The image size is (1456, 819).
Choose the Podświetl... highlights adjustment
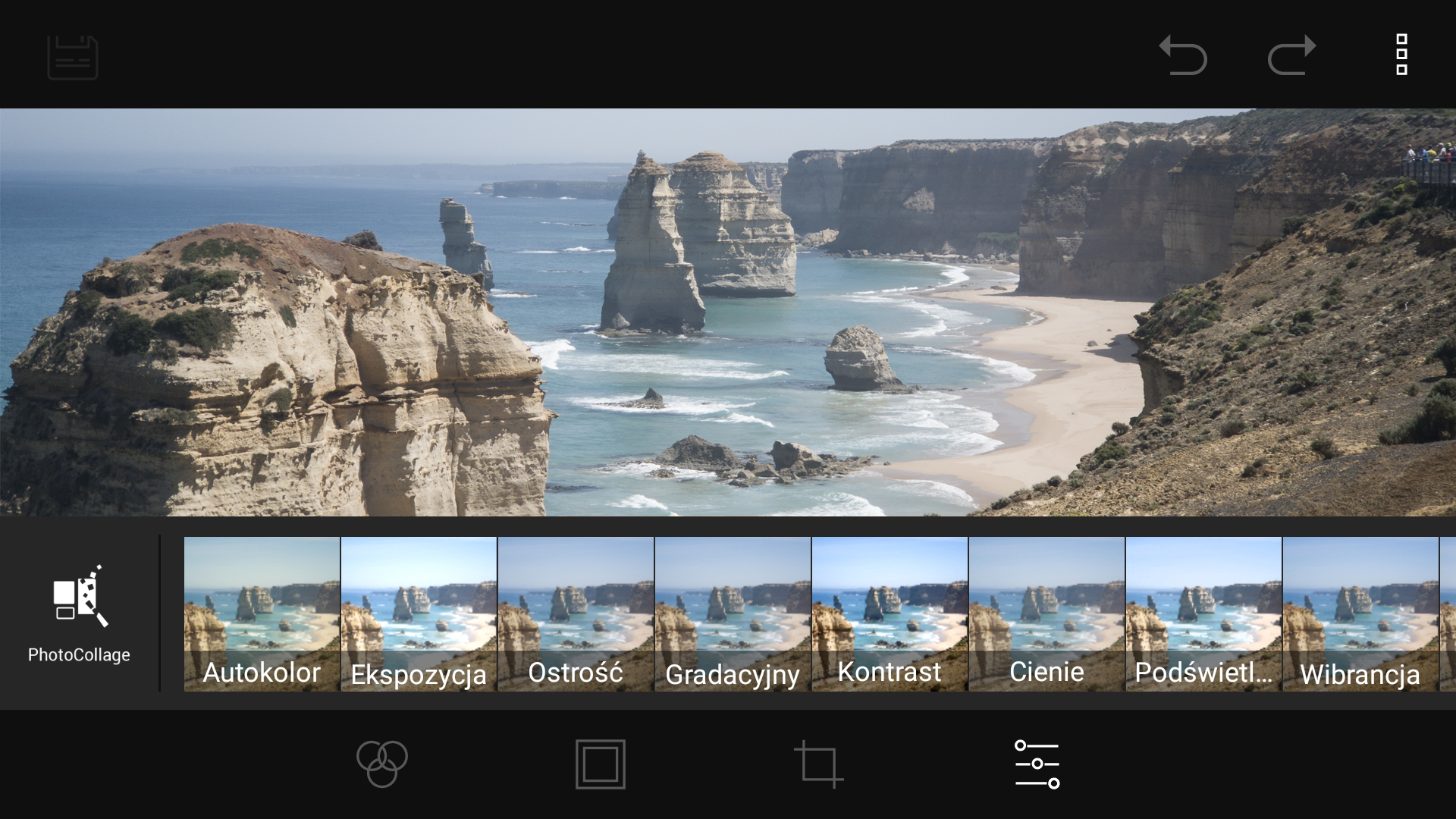point(1203,613)
